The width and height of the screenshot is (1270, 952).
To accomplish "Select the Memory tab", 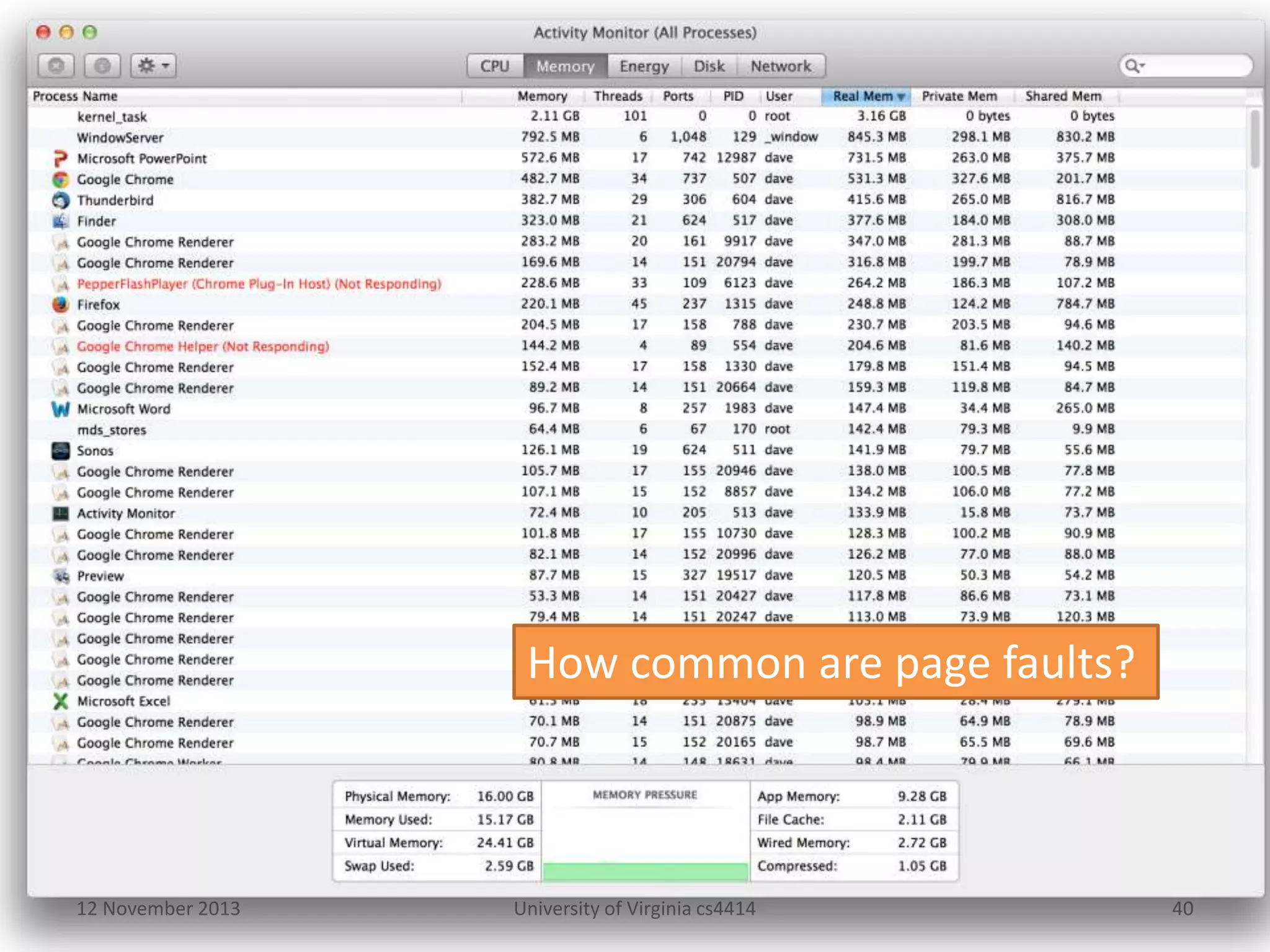I will tap(565, 66).
